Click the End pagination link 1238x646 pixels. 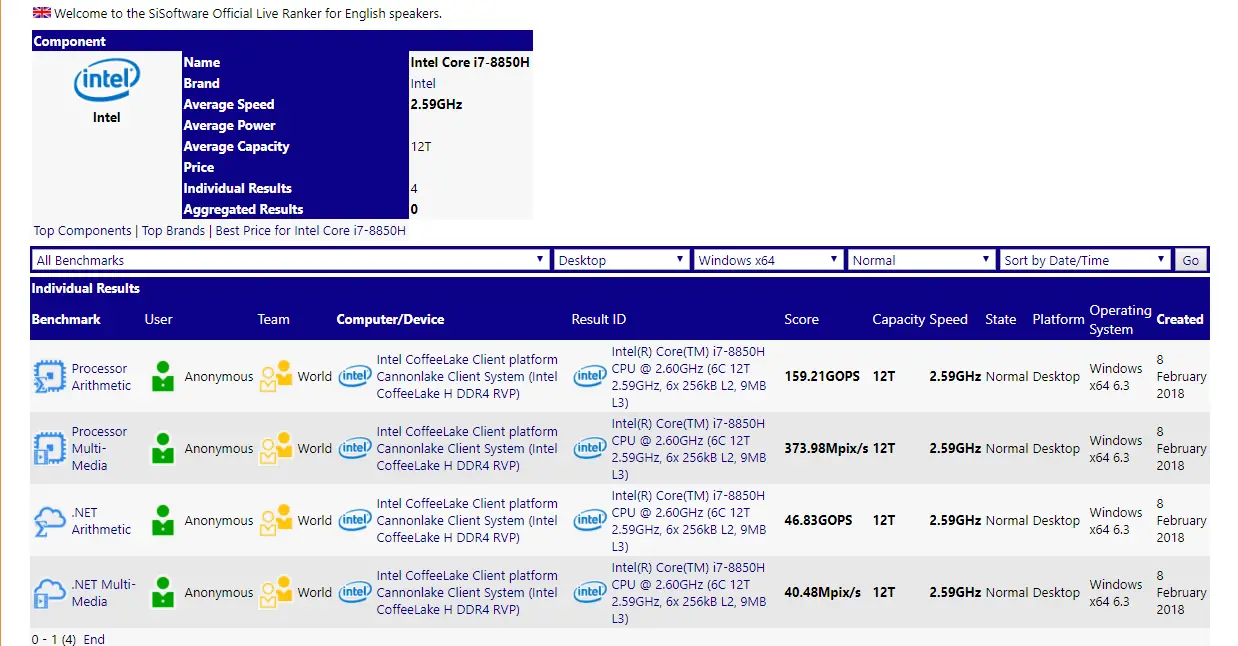(94, 639)
